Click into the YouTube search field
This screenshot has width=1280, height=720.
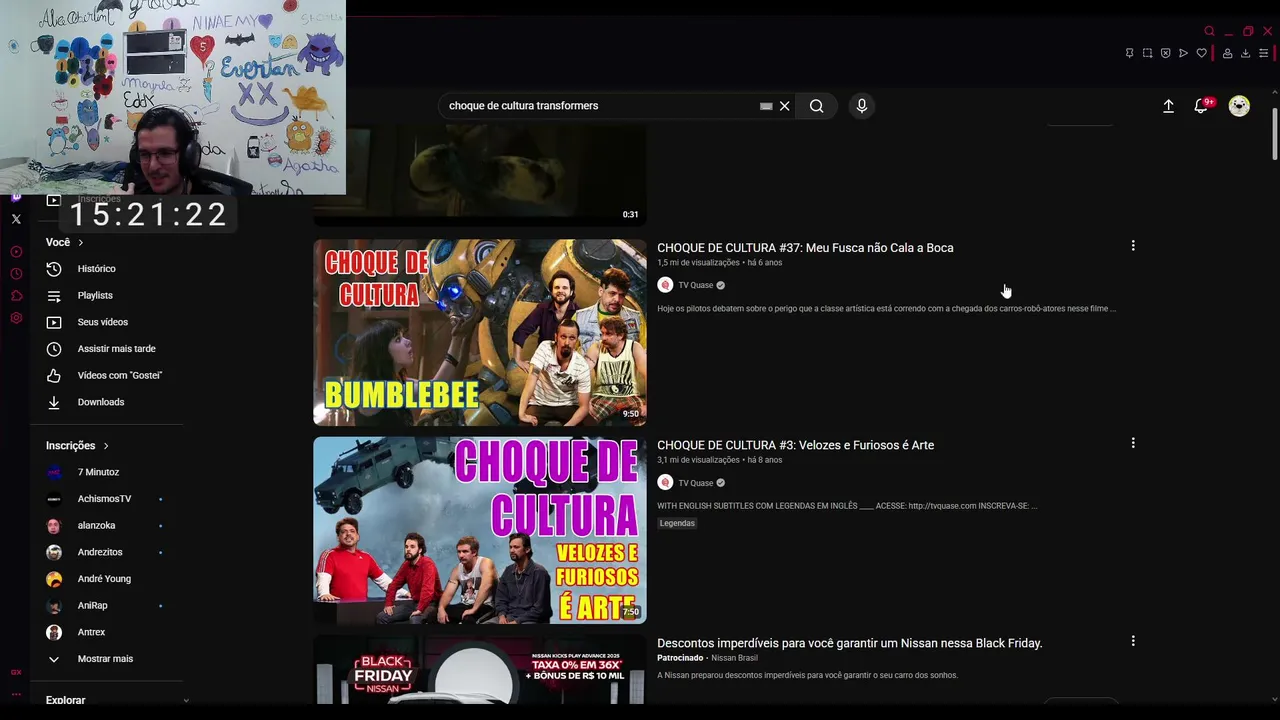600,106
